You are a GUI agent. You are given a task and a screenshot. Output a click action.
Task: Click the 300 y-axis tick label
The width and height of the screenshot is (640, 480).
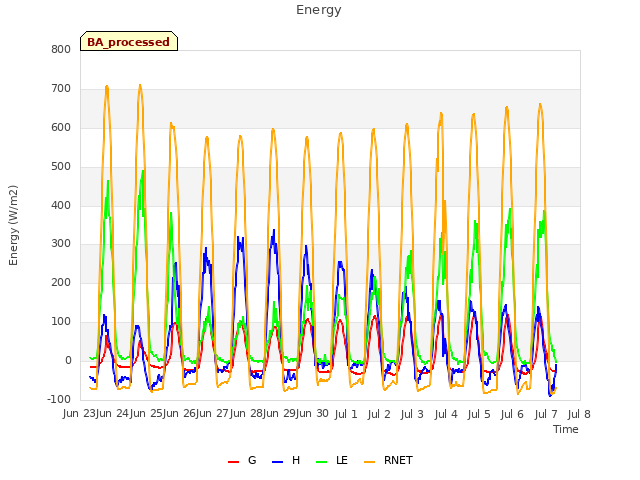point(61,244)
